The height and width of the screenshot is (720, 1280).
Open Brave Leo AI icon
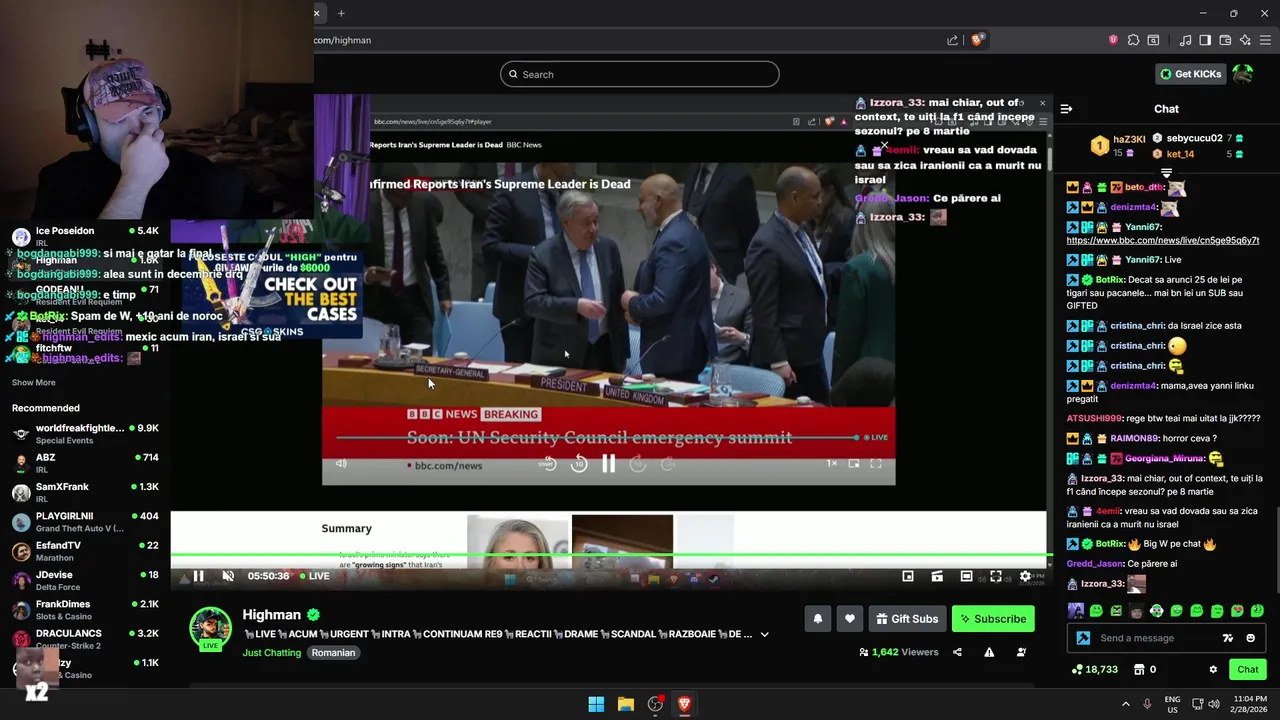click(x=1245, y=40)
